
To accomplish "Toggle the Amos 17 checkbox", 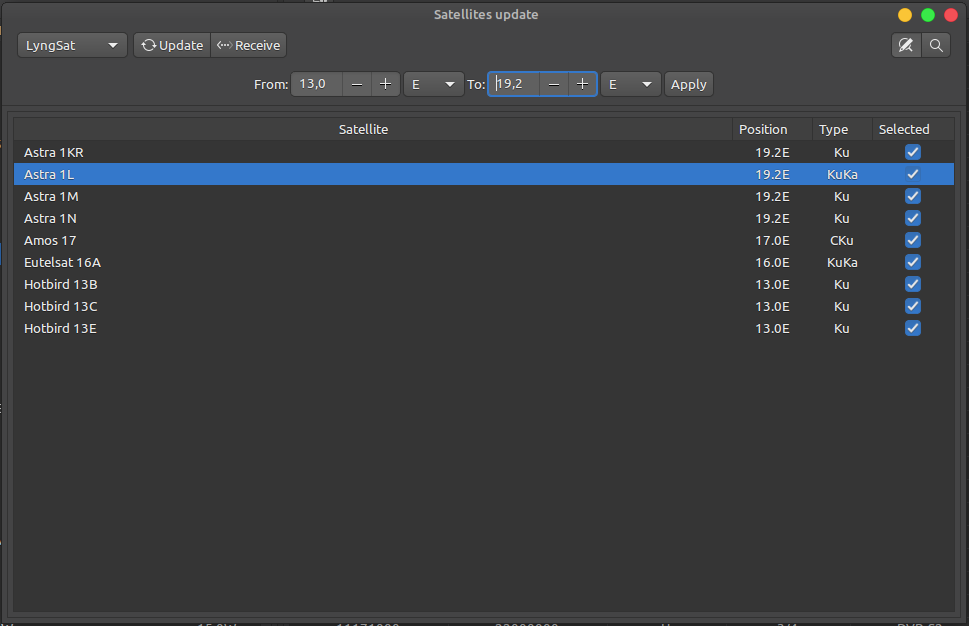I will (912, 240).
